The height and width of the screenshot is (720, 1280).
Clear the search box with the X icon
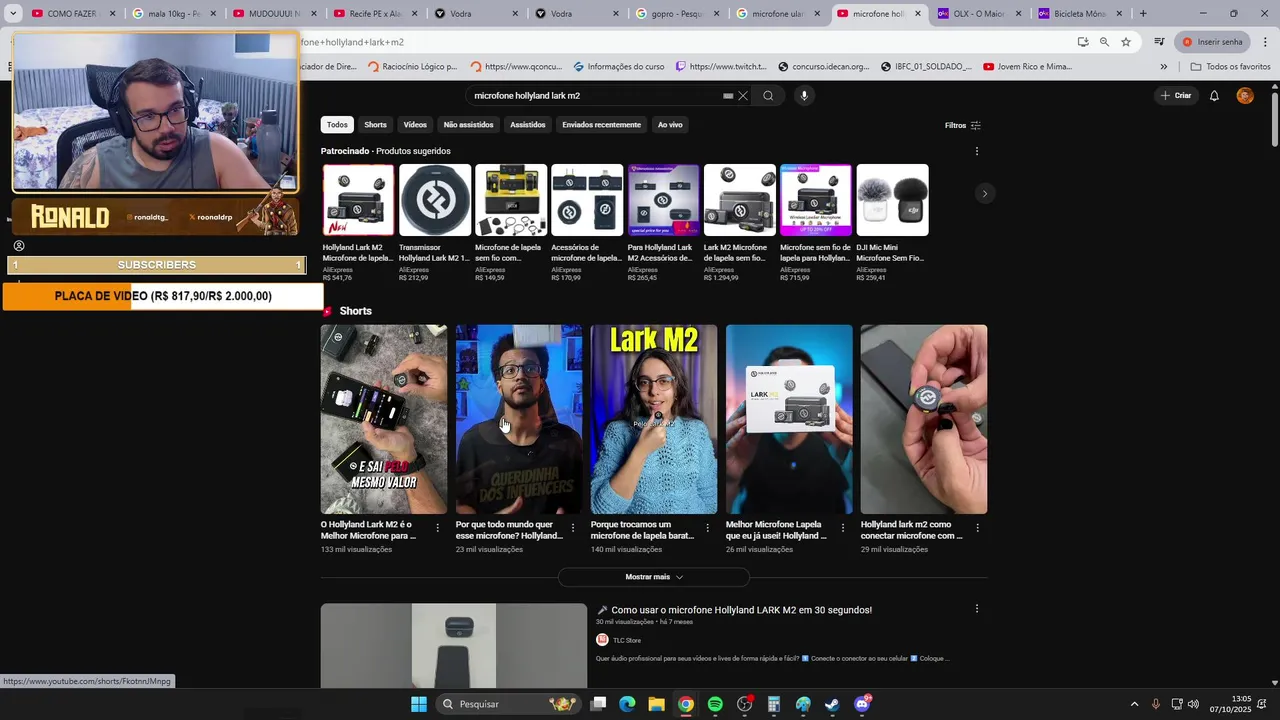tap(743, 96)
